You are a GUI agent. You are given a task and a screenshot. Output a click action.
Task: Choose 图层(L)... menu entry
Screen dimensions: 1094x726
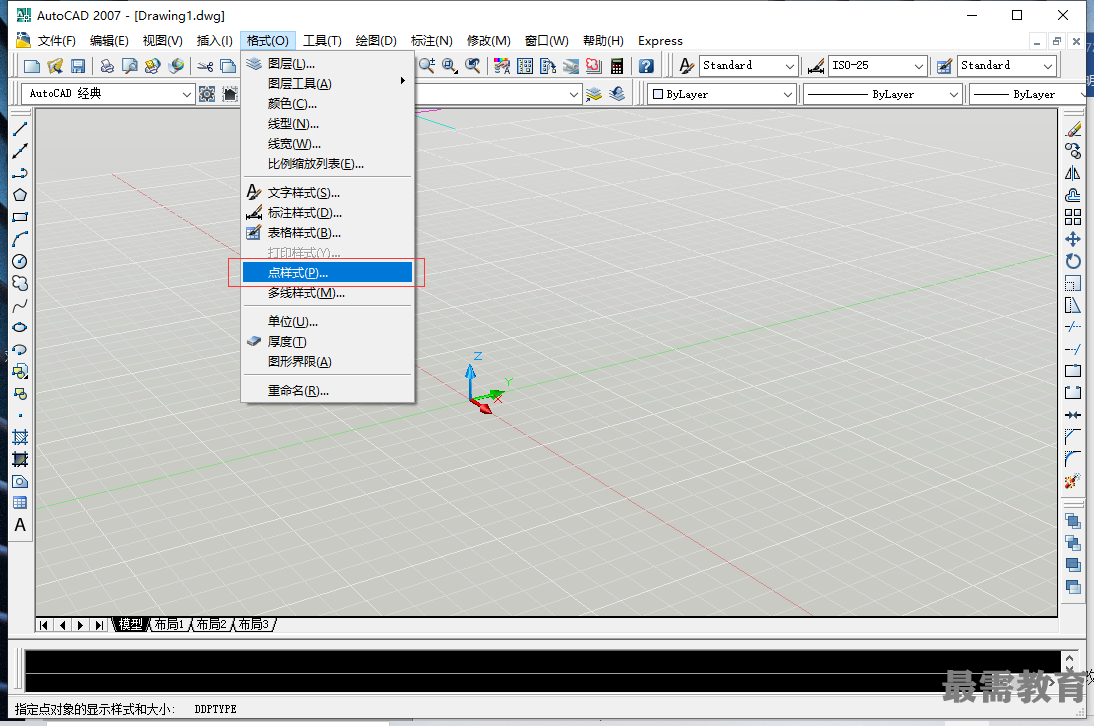coord(328,63)
